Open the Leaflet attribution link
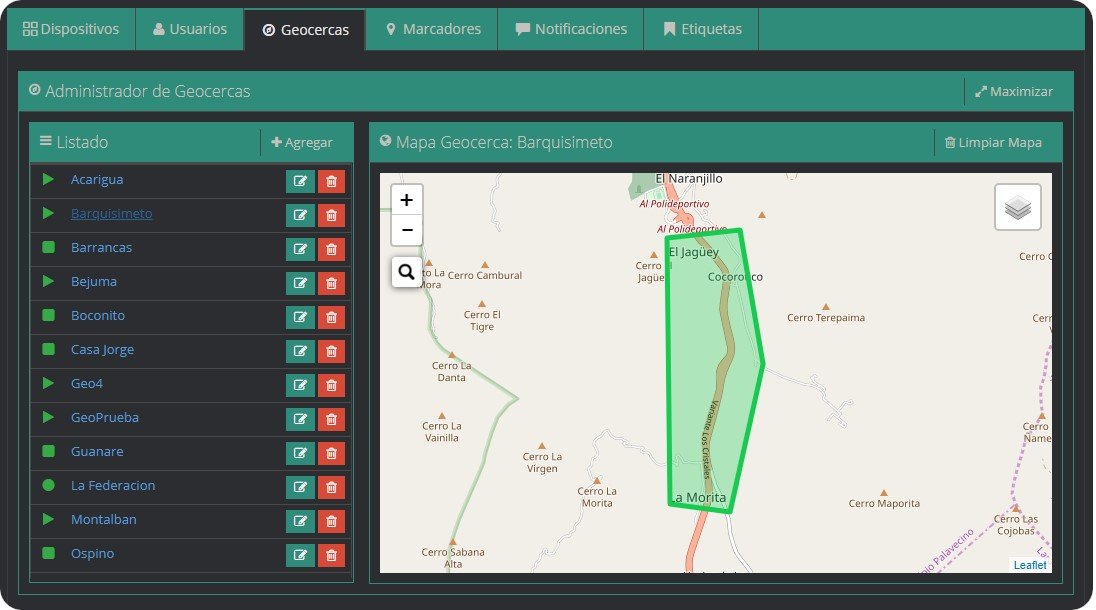Screen dimensions: 1096x610 coord(1029,565)
